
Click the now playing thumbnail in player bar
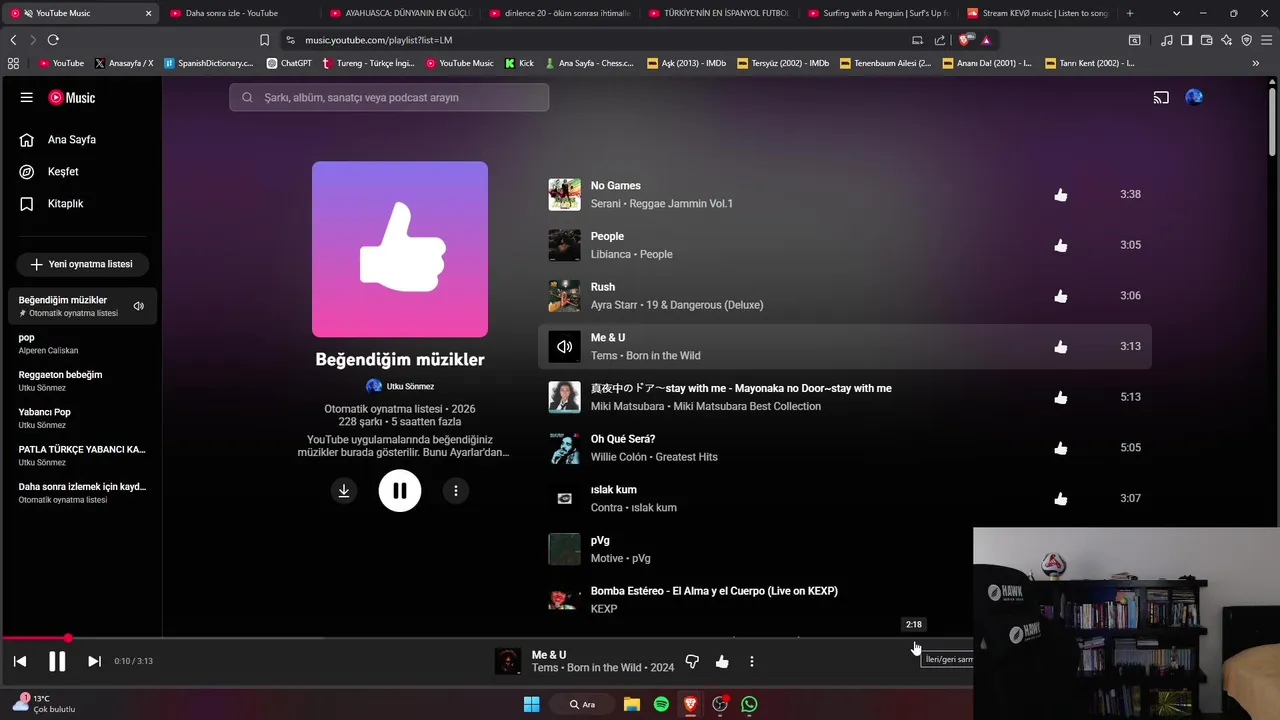(x=508, y=661)
